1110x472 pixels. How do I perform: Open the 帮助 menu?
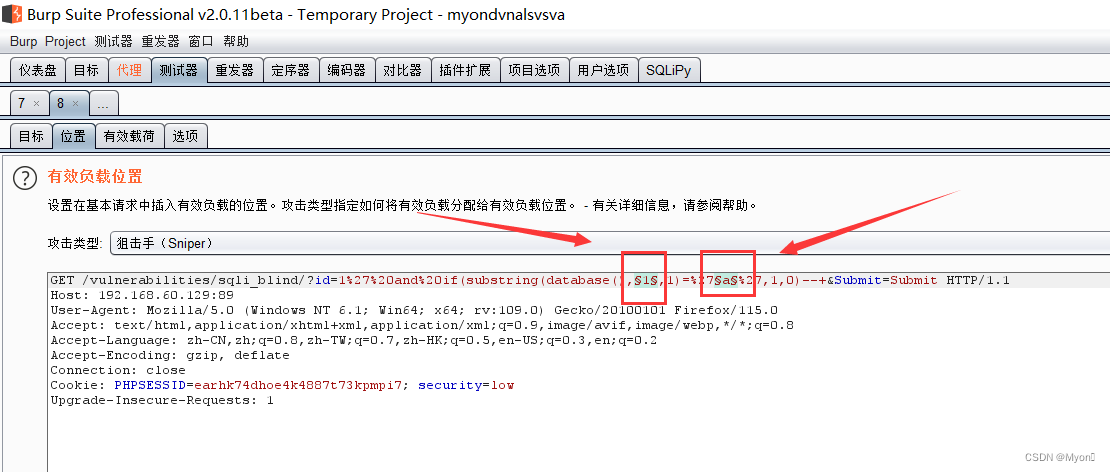pos(236,42)
